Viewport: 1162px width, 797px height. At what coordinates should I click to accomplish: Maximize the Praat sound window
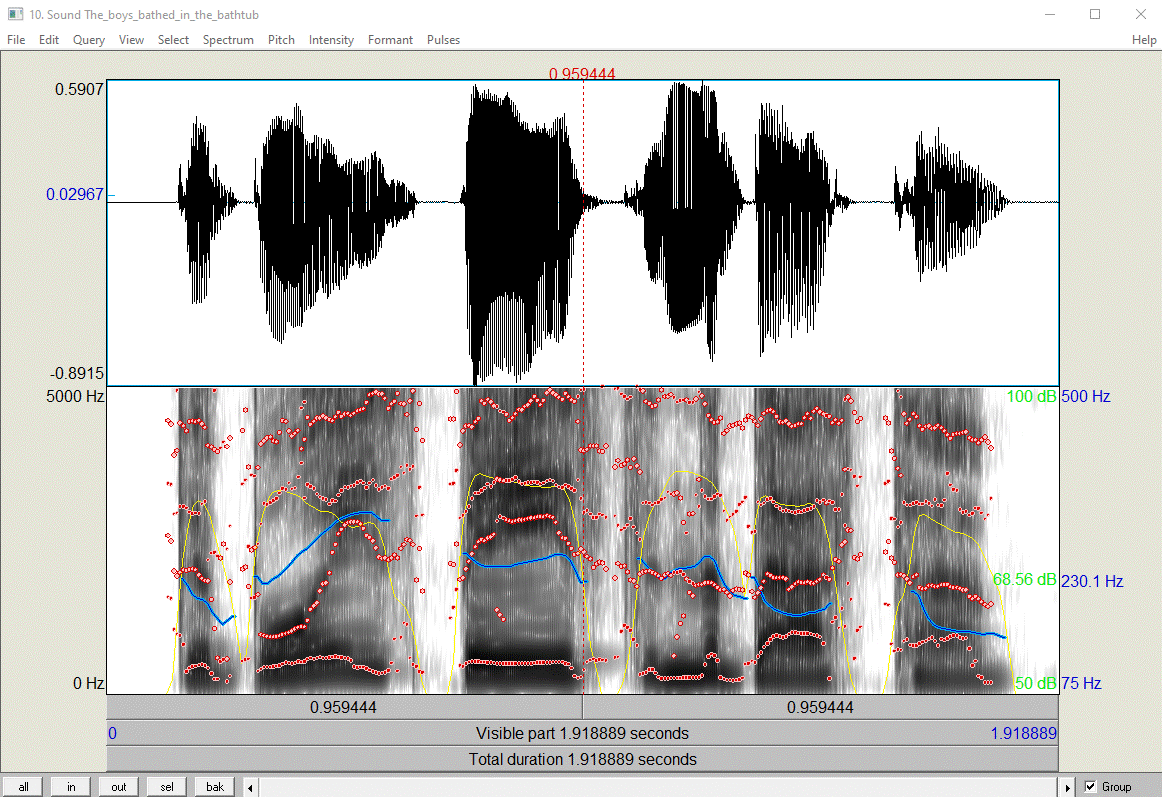click(1095, 14)
